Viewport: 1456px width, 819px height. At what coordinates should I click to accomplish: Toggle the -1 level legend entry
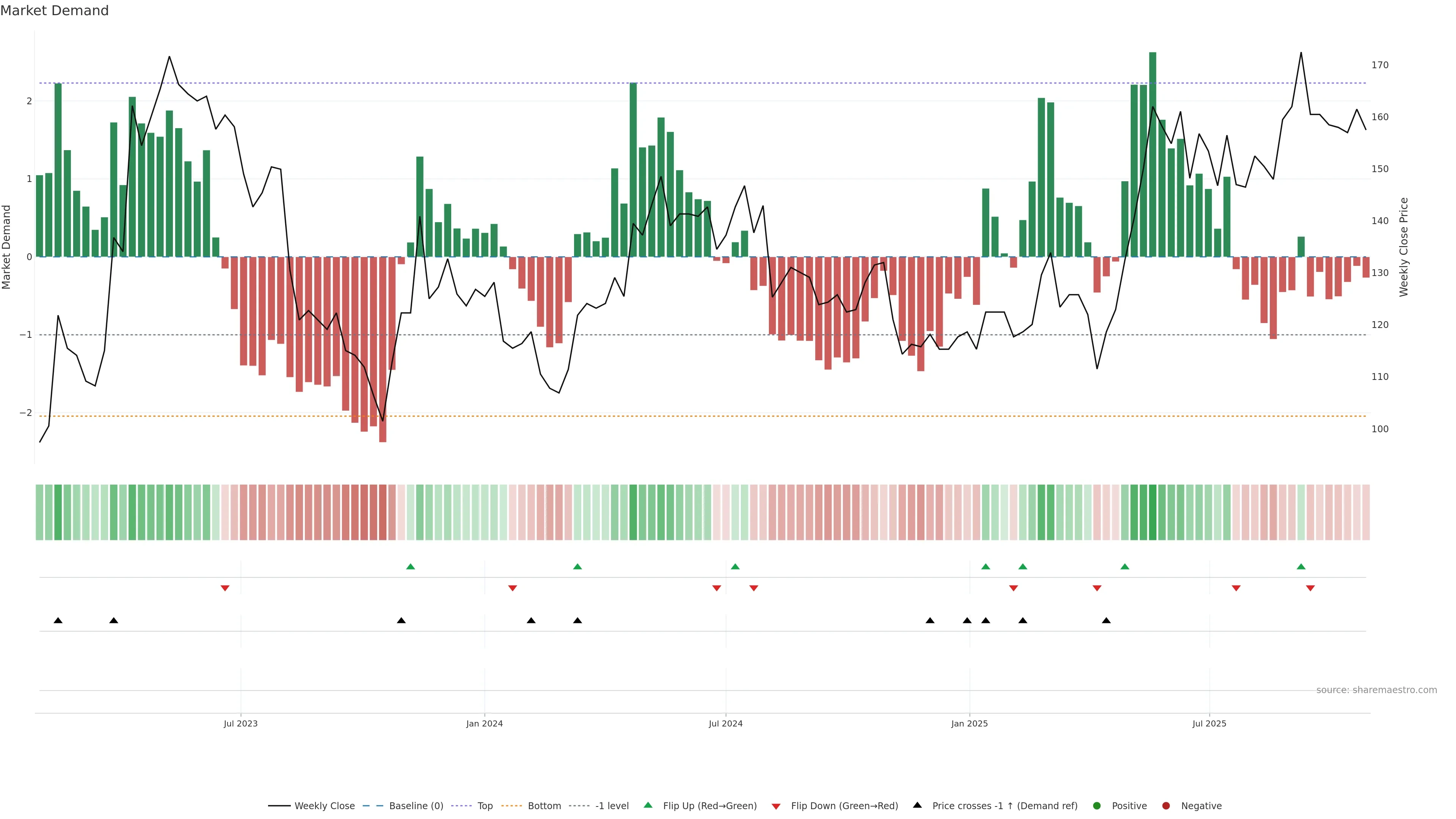pyautogui.click(x=612, y=805)
